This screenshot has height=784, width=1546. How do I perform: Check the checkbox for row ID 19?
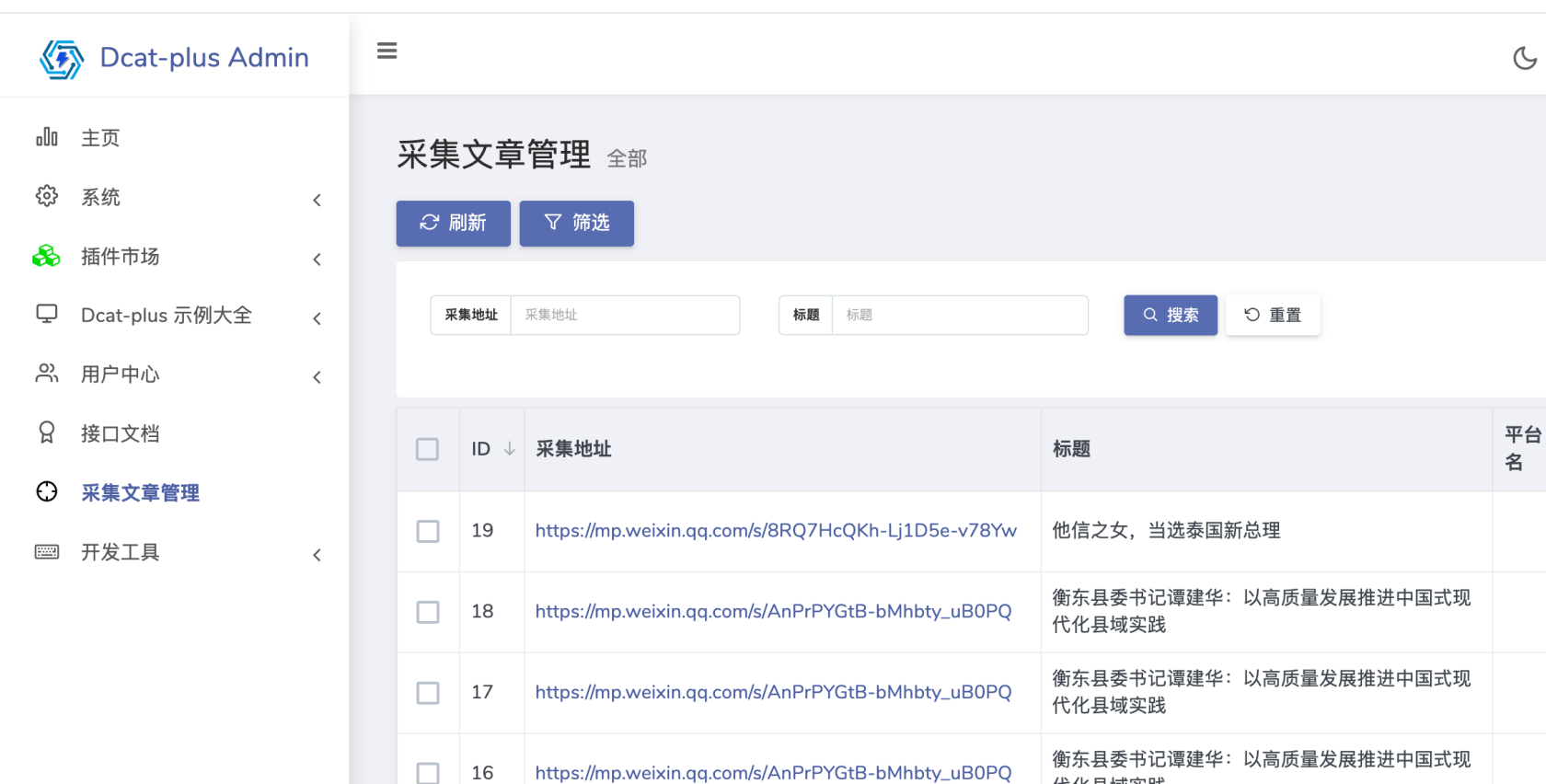pyautogui.click(x=428, y=531)
